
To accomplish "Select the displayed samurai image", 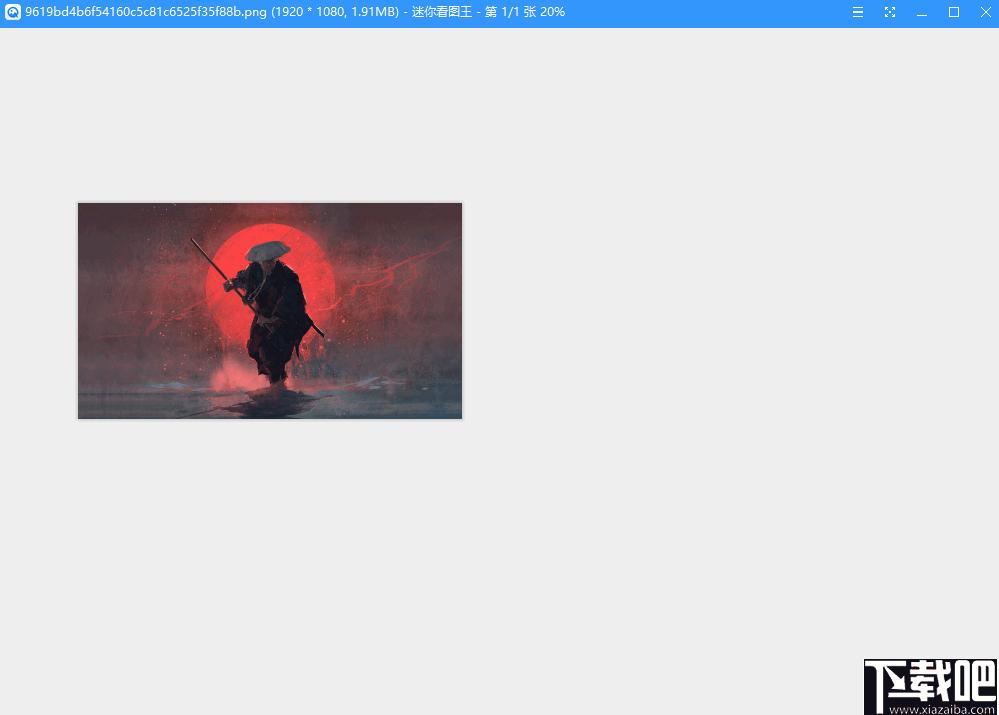I will [270, 310].
